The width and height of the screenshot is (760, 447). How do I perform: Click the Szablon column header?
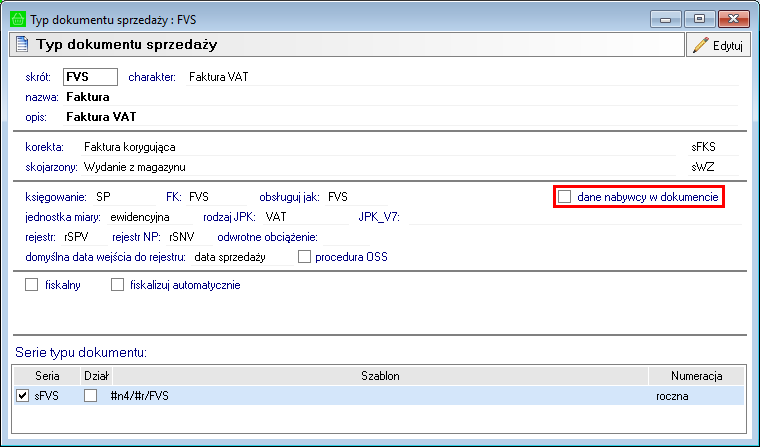(380, 375)
